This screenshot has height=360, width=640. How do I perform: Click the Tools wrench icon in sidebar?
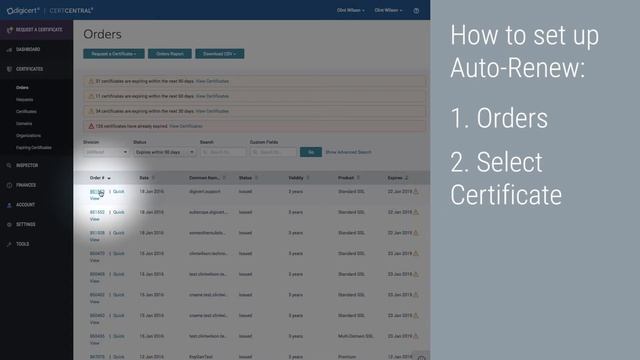pyautogui.click(x=9, y=244)
